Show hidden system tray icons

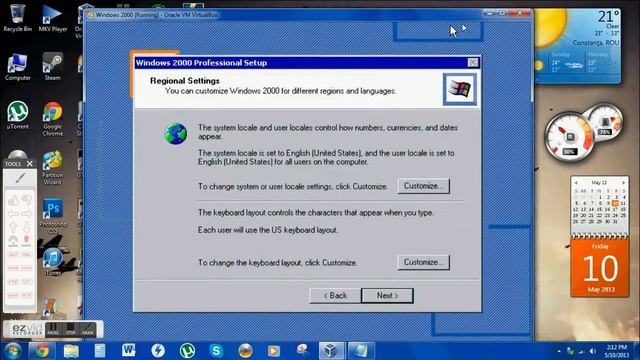pyautogui.click(x=559, y=351)
